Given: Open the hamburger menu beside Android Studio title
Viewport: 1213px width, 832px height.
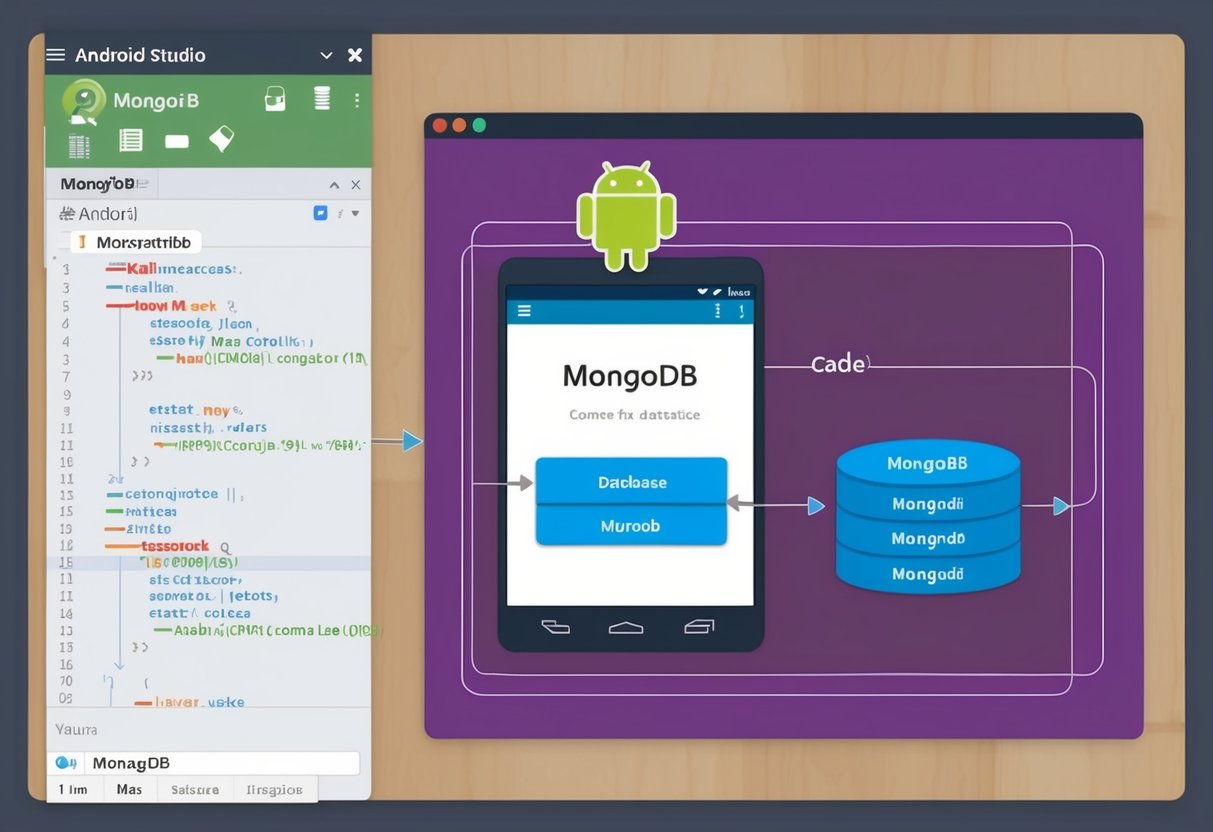Looking at the screenshot, I should click(x=56, y=55).
